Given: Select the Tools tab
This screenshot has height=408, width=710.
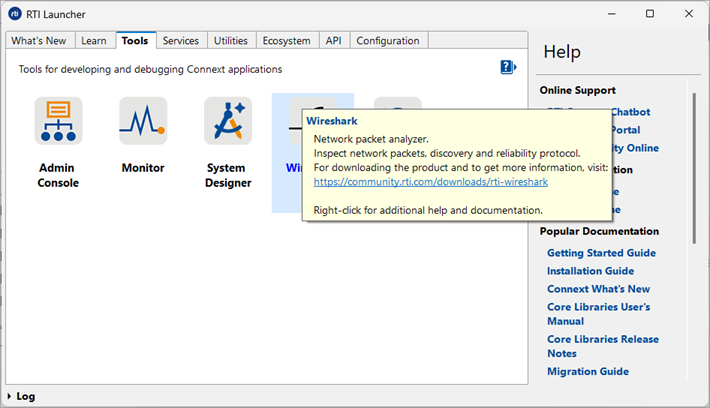Looking at the screenshot, I should [135, 40].
